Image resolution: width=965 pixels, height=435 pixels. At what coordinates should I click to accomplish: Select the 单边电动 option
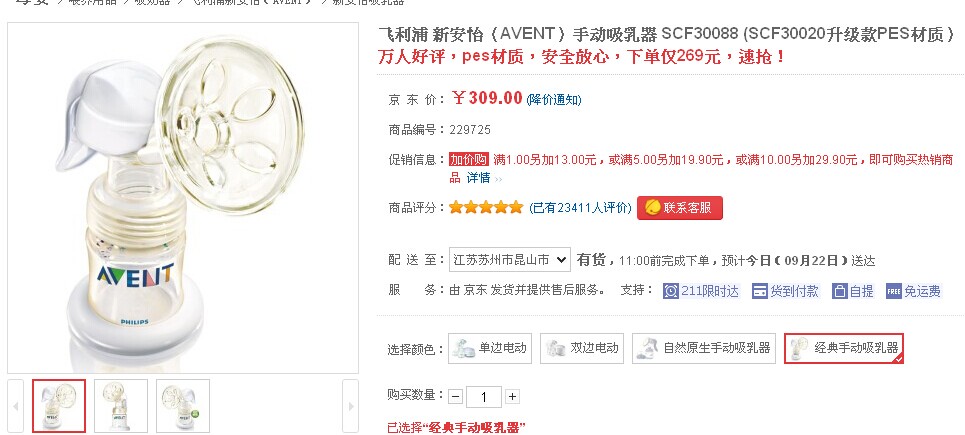click(x=490, y=348)
